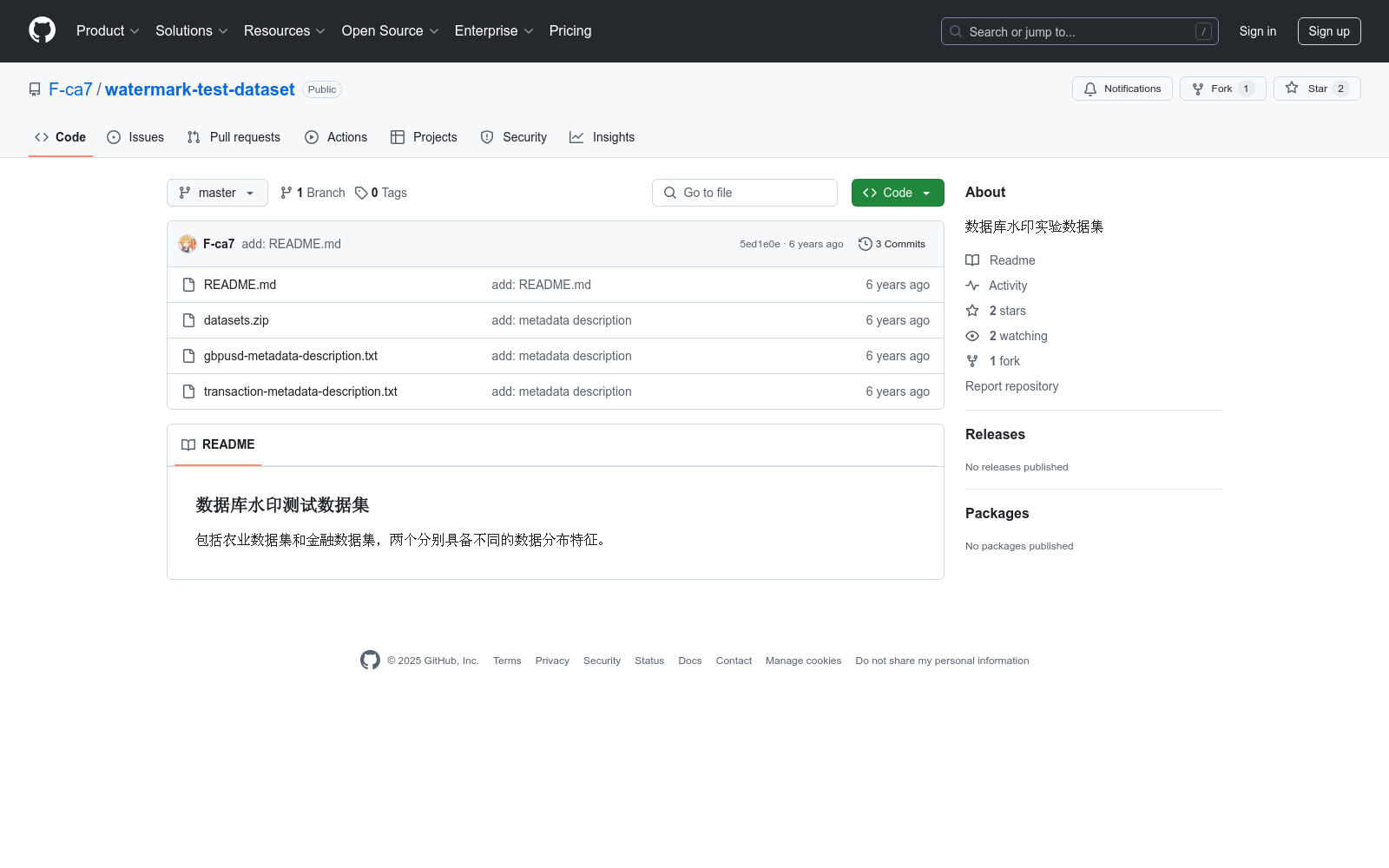Open the GitHub home logo in header
The width and height of the screenshot is (1389, 868).
point(42,30)
